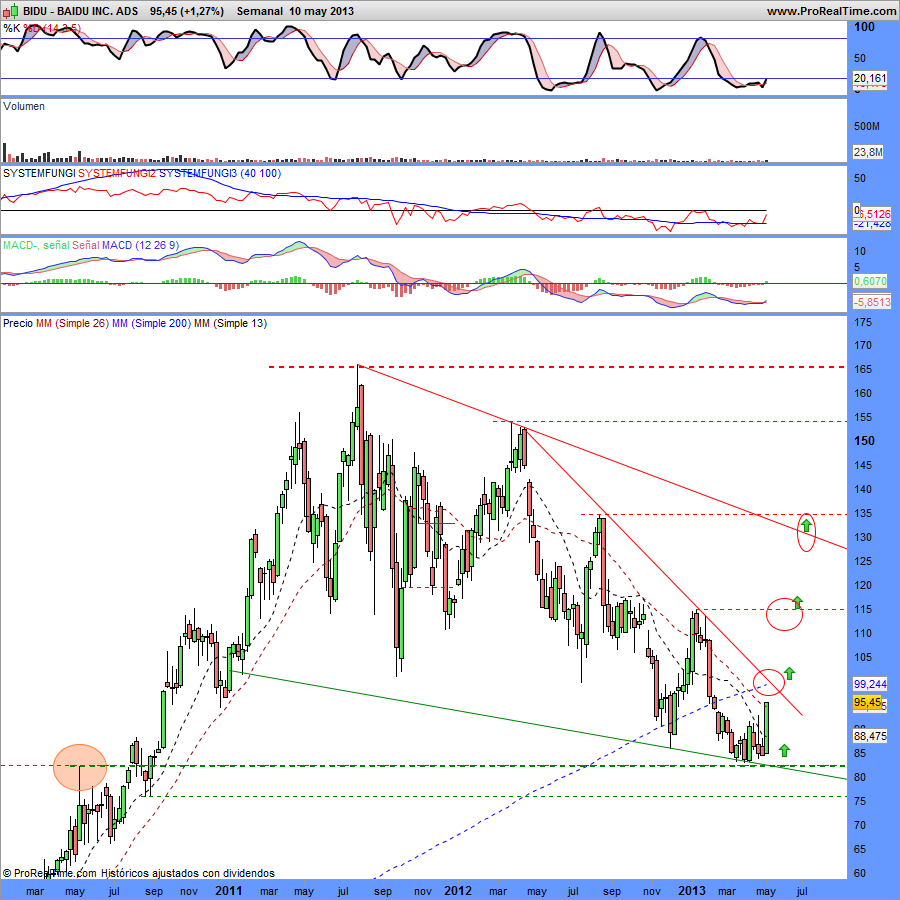The height and width of the screenshot is (900, 900).
Task: Click the candlestick icon beside BIDU title
Action: [x=11, y=11]
